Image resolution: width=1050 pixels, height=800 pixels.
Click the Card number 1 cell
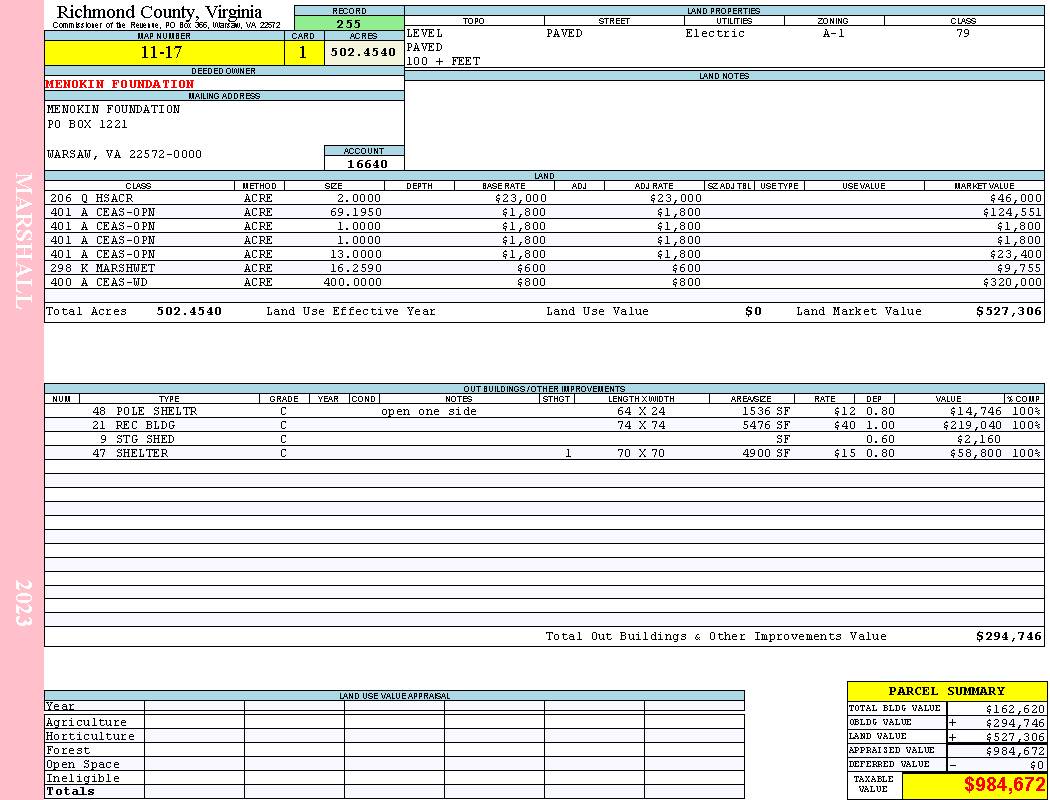[303, 53]
